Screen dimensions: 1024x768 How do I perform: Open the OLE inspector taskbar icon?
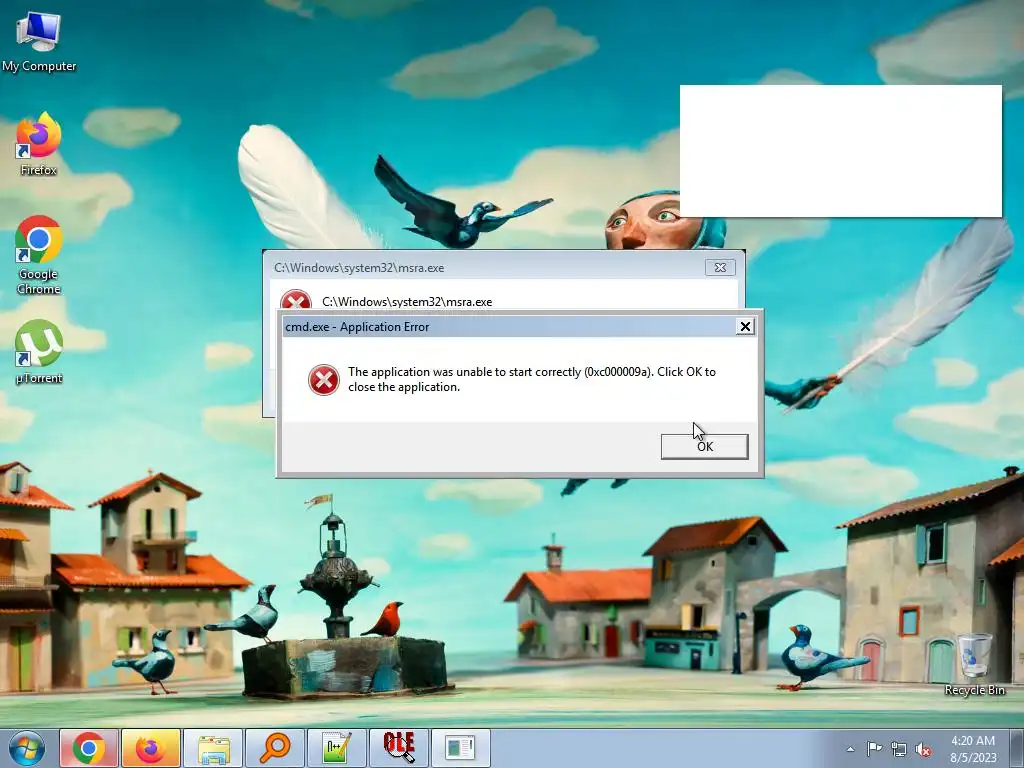click(399, 748)
